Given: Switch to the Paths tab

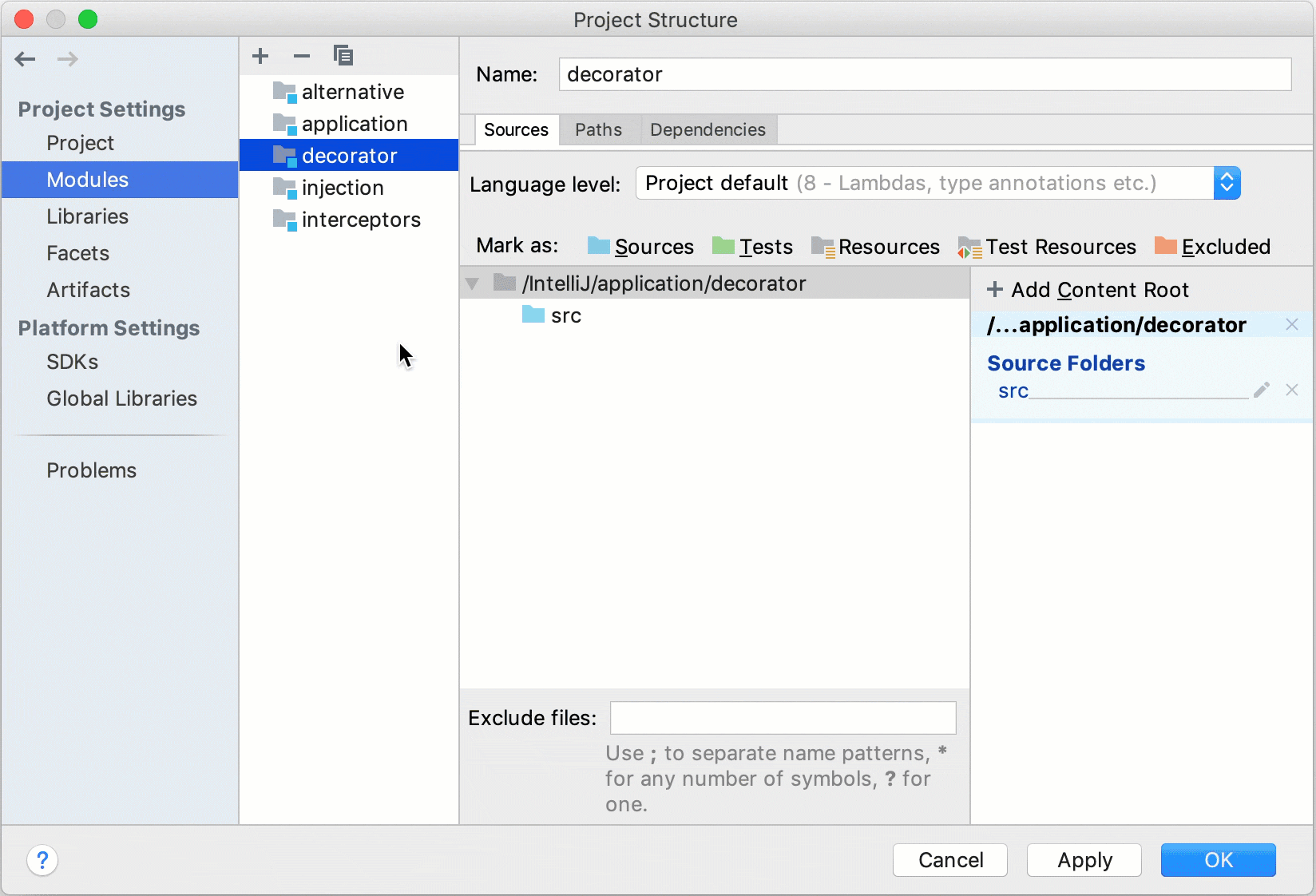Looking at the screenshot, I should 598,129.
